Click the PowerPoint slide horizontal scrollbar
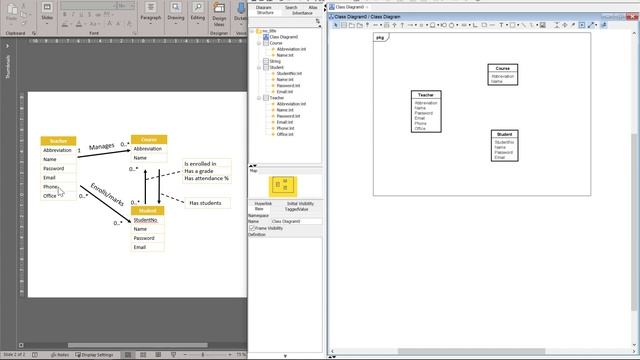The image size is (640, 360). 138,345
